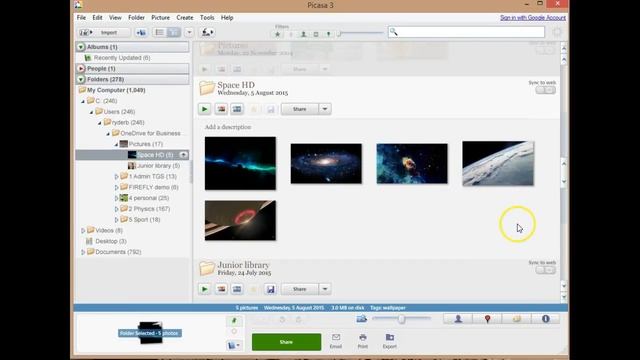This screenshot has height=360, width=640.
Task: Open the View menu
Action: 115,18
